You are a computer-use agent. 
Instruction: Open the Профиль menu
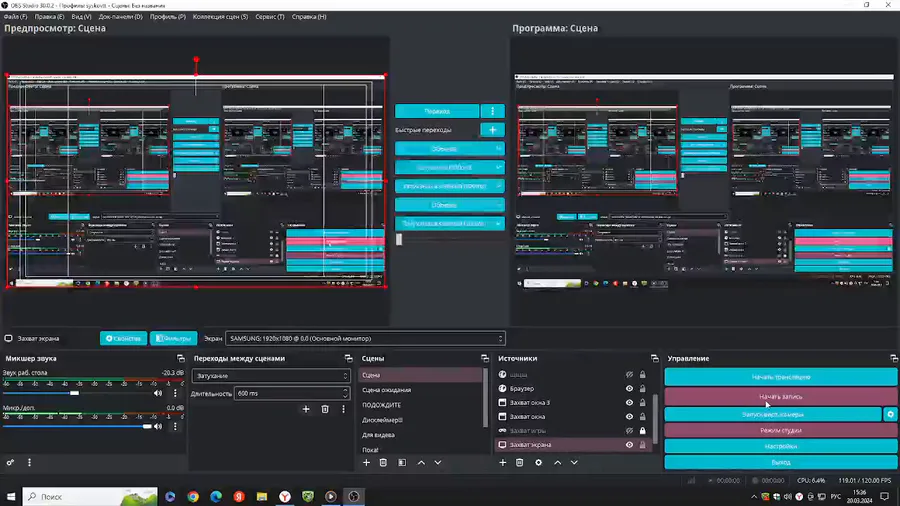(168, 17)
